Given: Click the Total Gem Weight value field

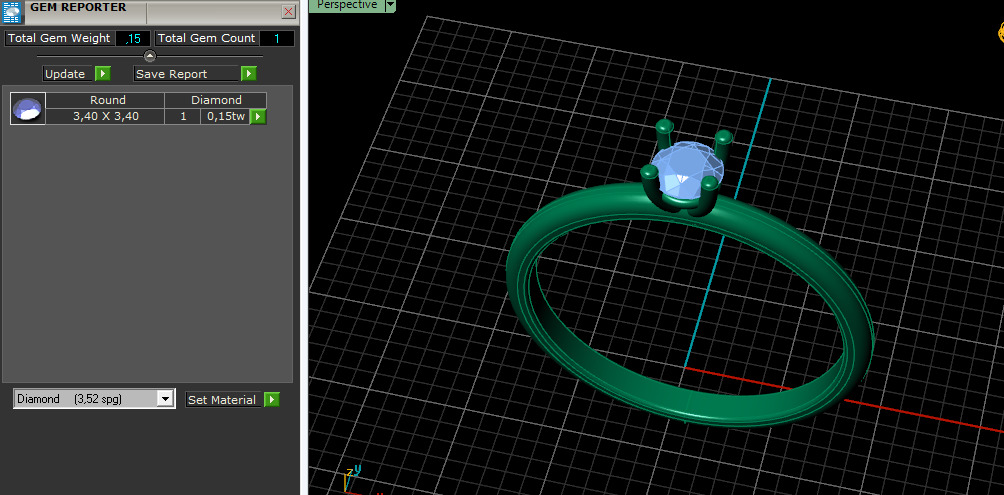Looking at the screenshot, I should tap(133, 38).
